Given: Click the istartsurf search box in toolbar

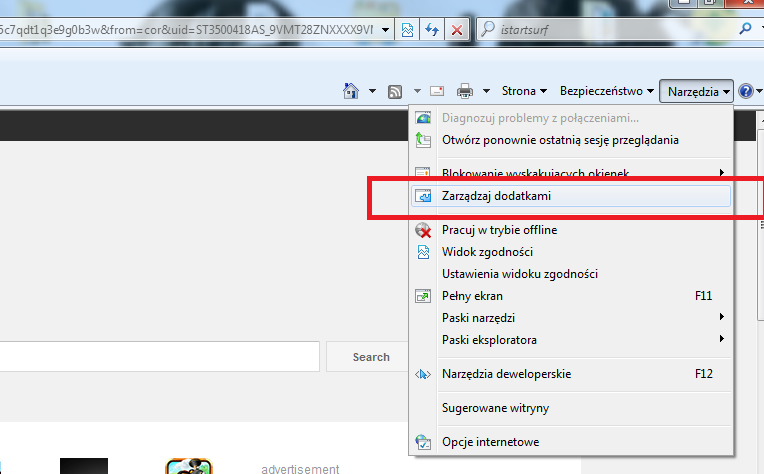Looking at the screenshot, I should (615, 30).
